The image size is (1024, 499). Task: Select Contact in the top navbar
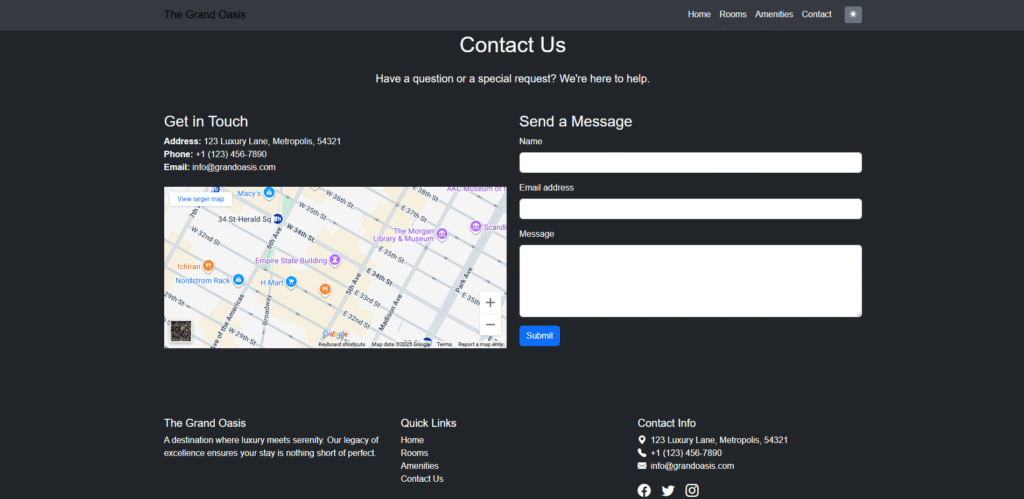[x=816, y=14]
